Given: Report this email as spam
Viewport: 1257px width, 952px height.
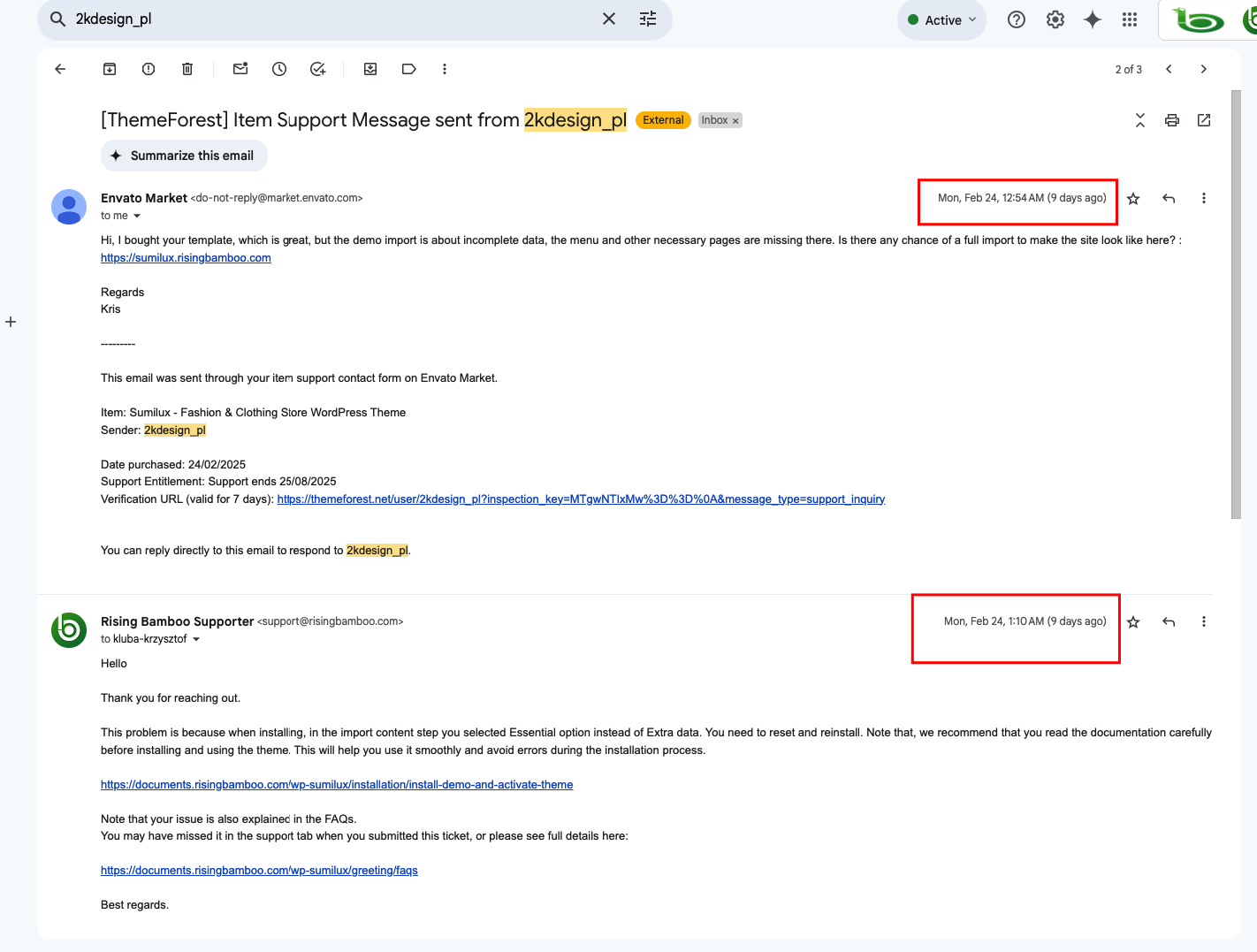Looking at the screenshot, I should click(149, 69).
